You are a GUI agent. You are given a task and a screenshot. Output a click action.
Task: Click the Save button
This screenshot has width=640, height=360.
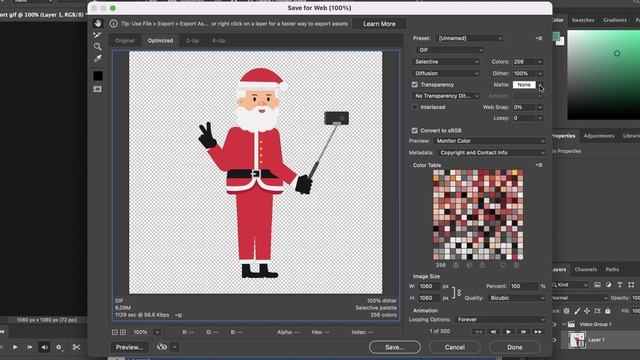click(395, 347)
